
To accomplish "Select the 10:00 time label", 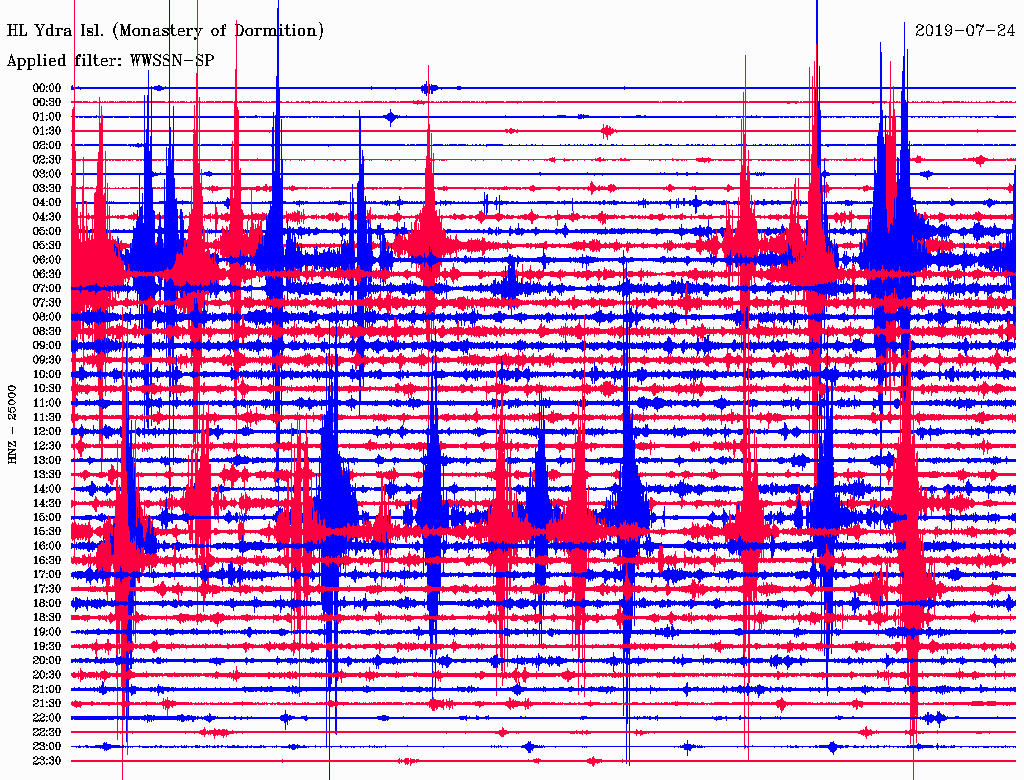I will (x=47, y=374).
